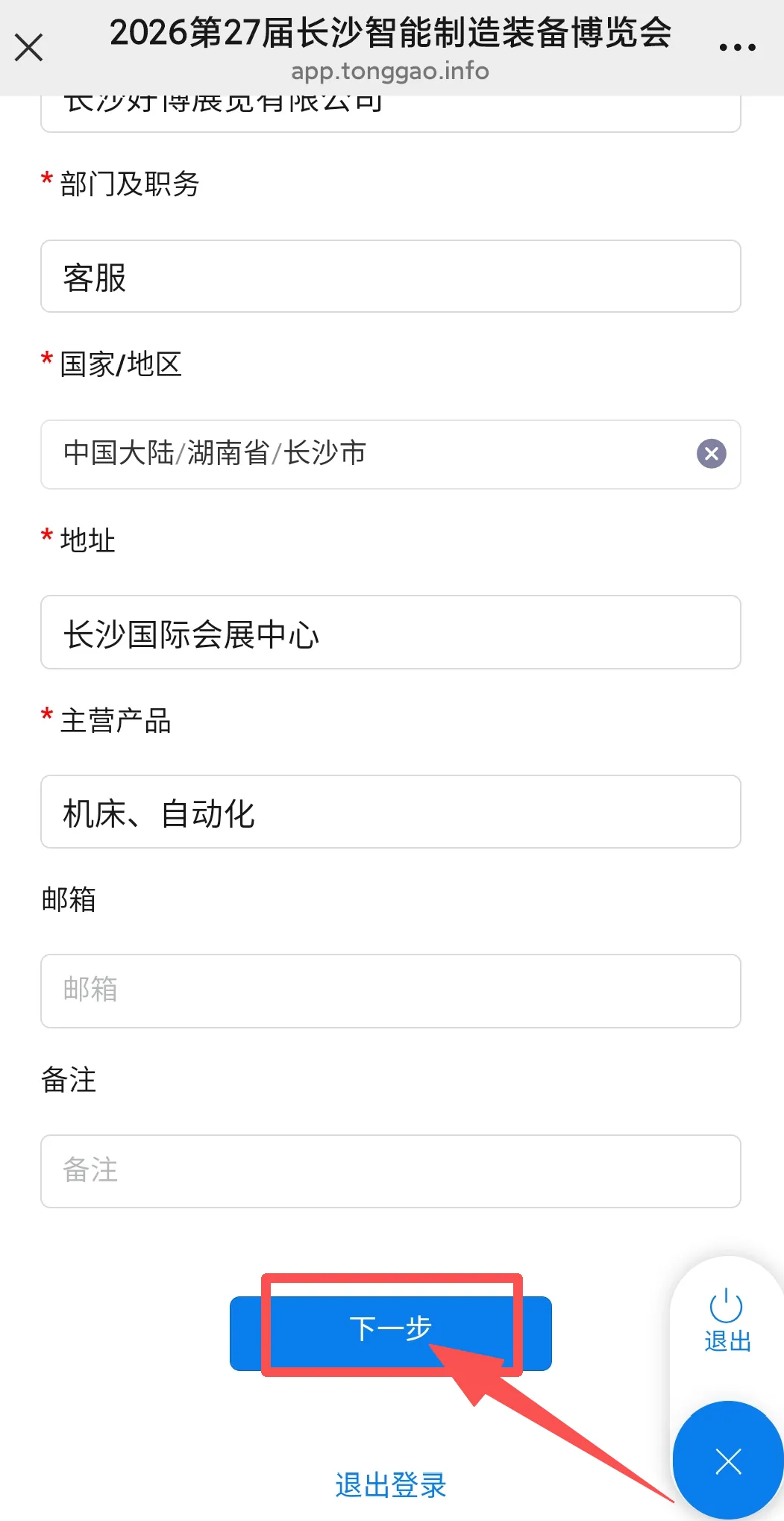Tap the partially visible company name field

(390, 112)
